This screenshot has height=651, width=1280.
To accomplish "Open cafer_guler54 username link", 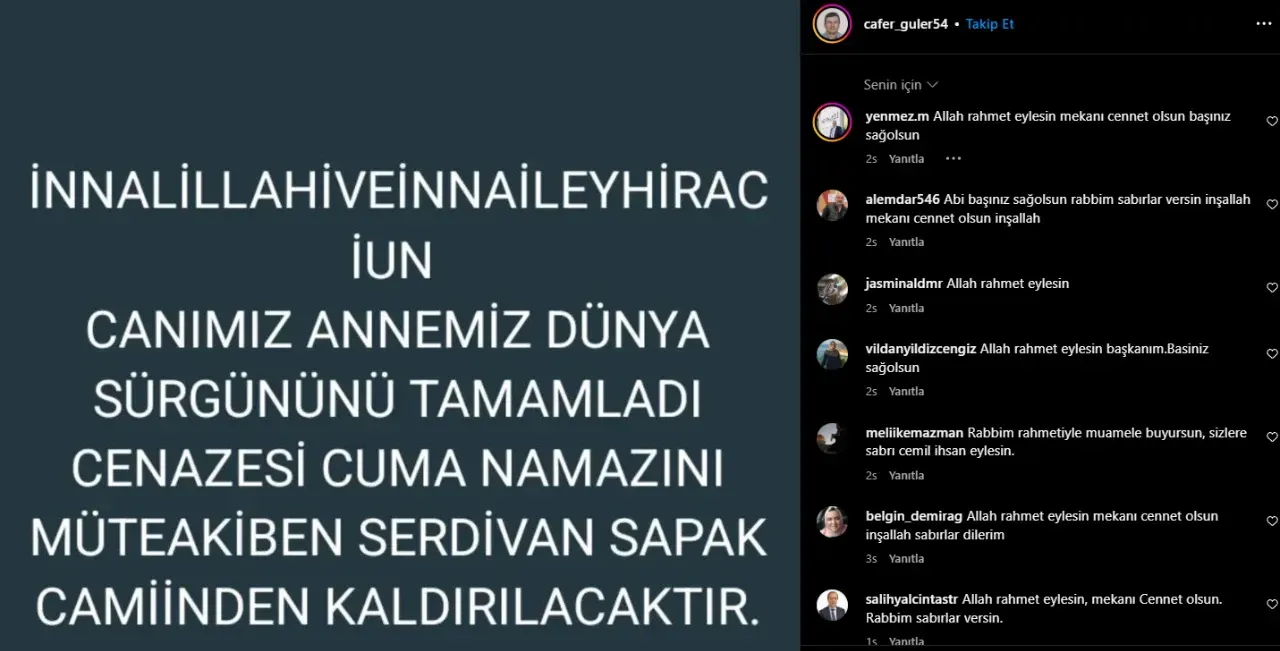I will [906, 24].
